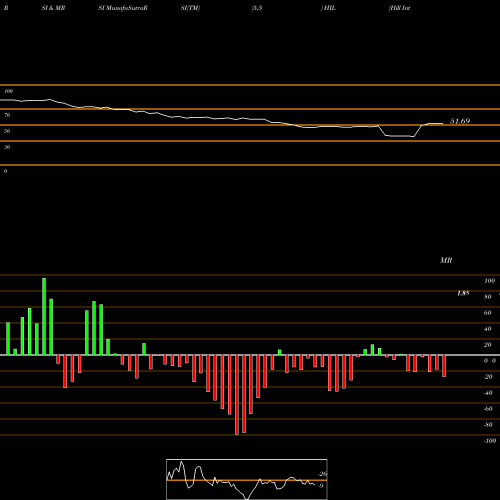Click the '(Hill Int' title text
Screen dimensions: 500x500
coord(399,8)
